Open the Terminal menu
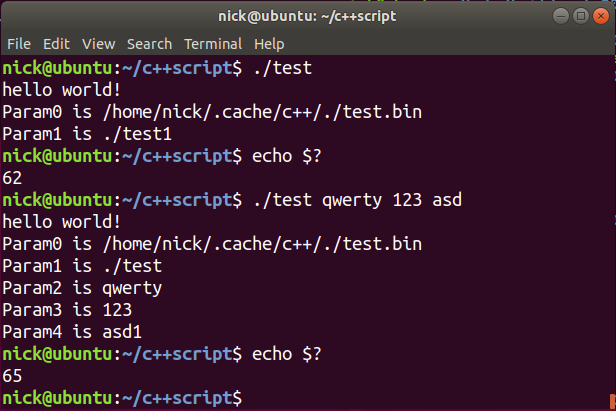The width and height of the screenshot is (616, 411). coord(213,44)
